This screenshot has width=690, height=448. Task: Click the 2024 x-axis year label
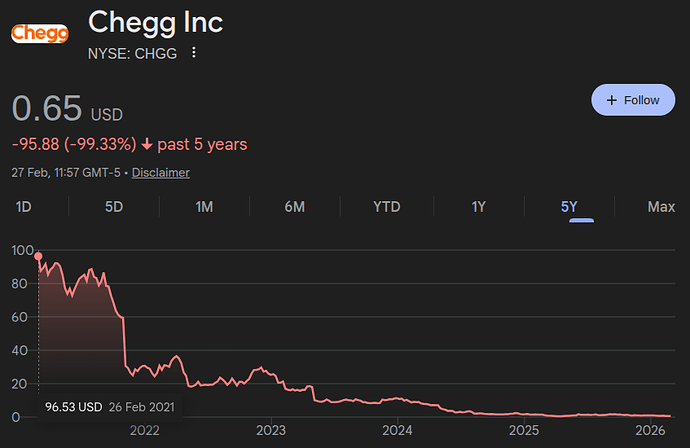tap(397, 431)
